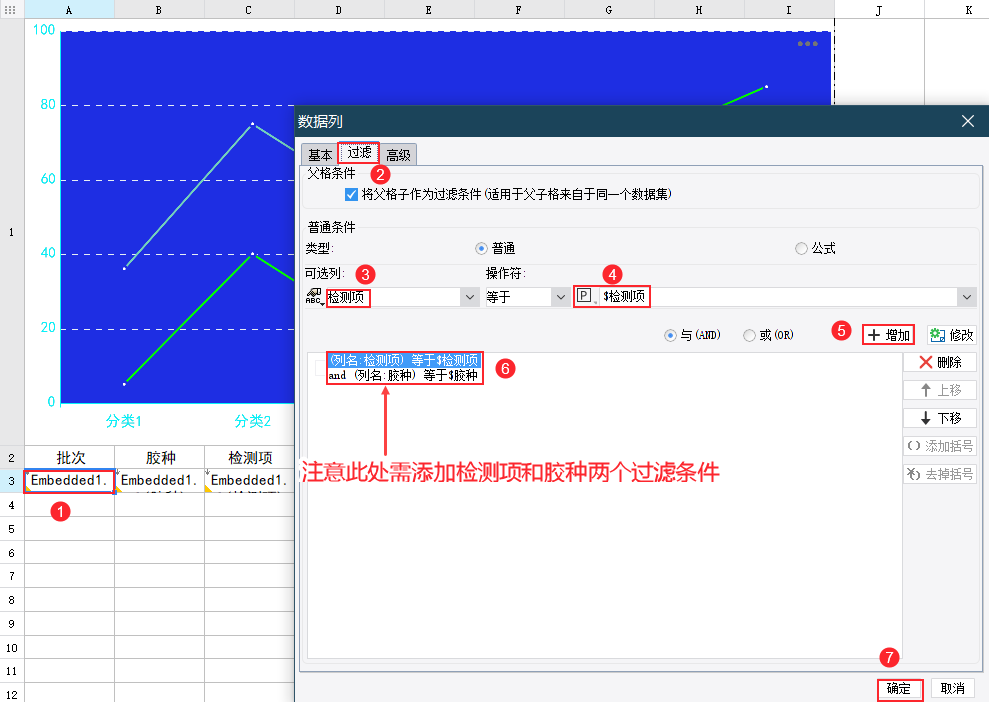Click column header B
This screenshot has width=989, height=702.
(159, 9)
